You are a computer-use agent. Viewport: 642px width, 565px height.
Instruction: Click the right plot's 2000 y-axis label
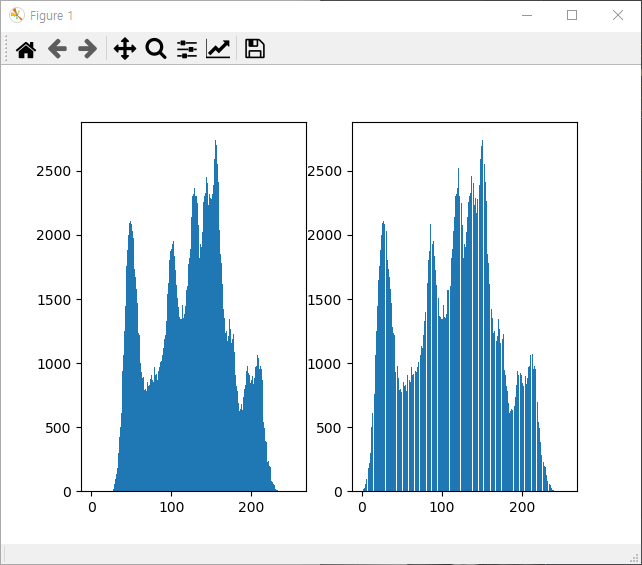[325, 235]
